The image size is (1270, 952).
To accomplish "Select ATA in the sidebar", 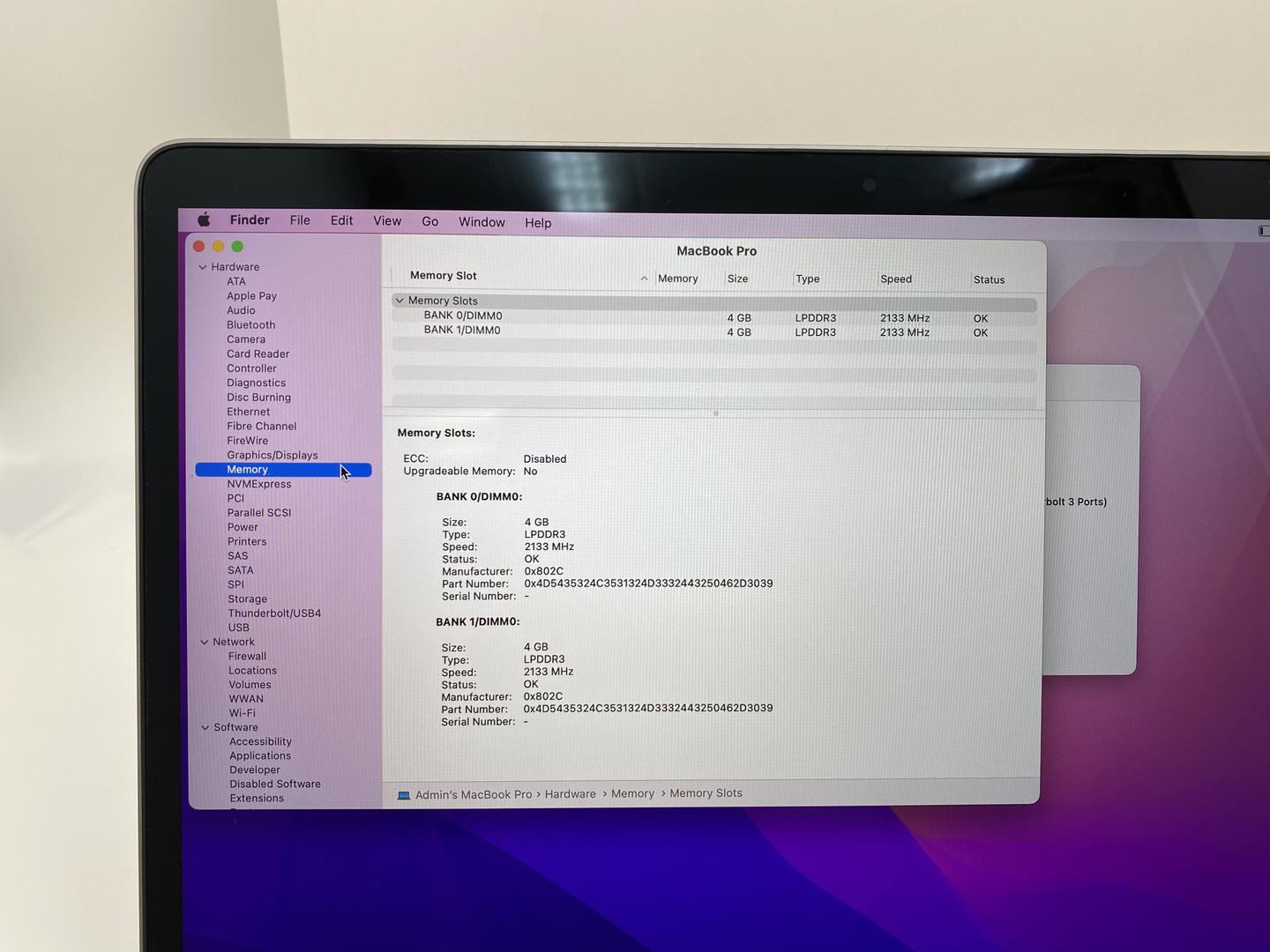I will coord(236,281).
